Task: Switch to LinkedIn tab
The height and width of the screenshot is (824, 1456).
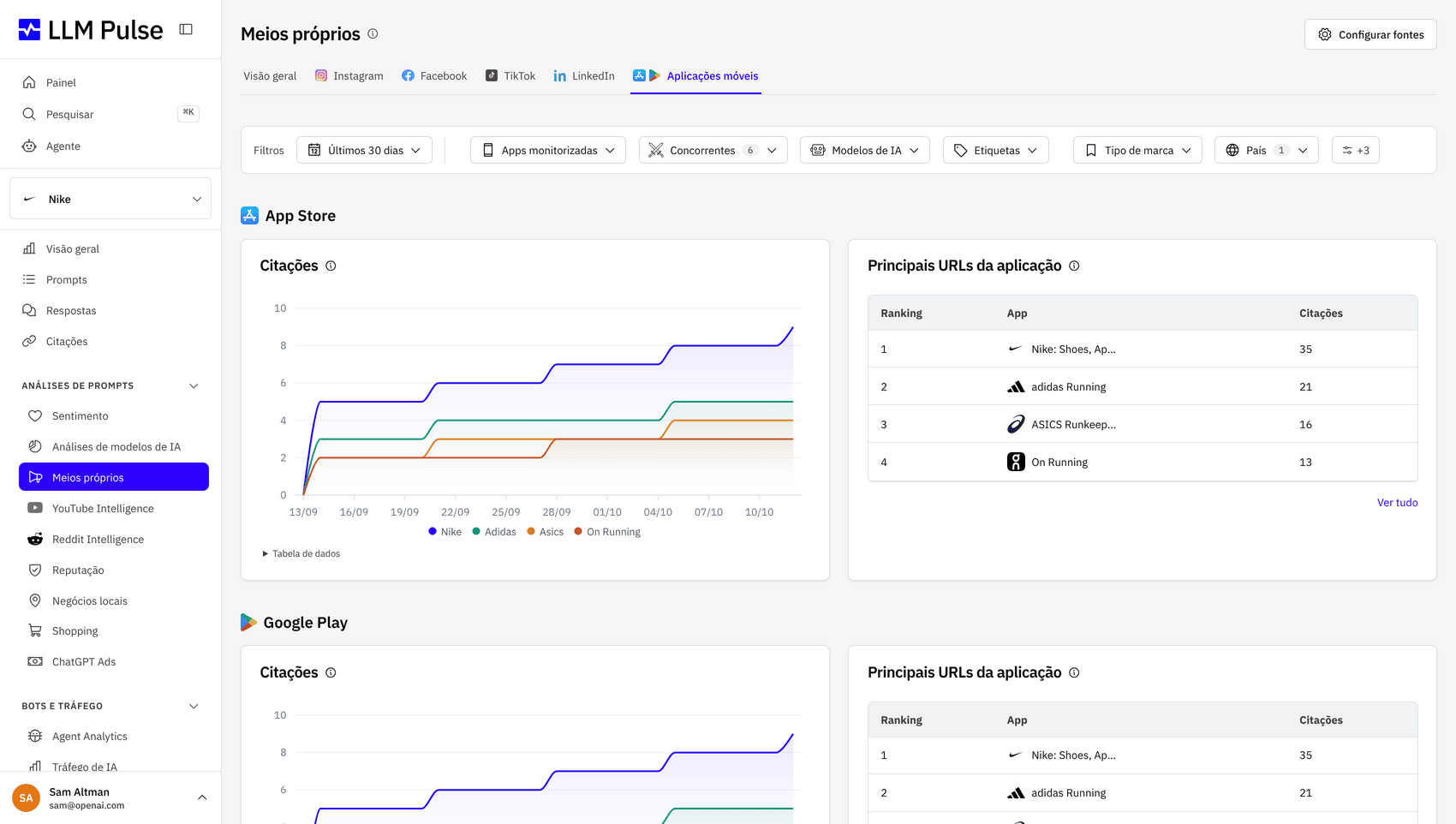Action: (x=584, y=75)
